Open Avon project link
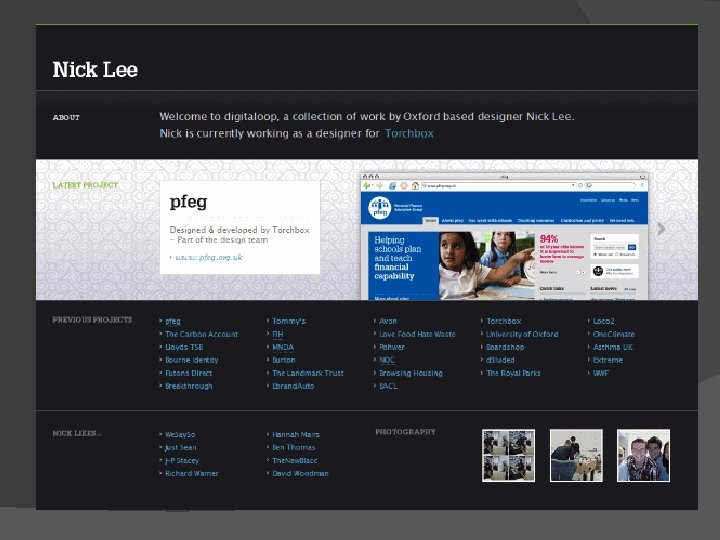720x540 pixels. tap(388, 321)
